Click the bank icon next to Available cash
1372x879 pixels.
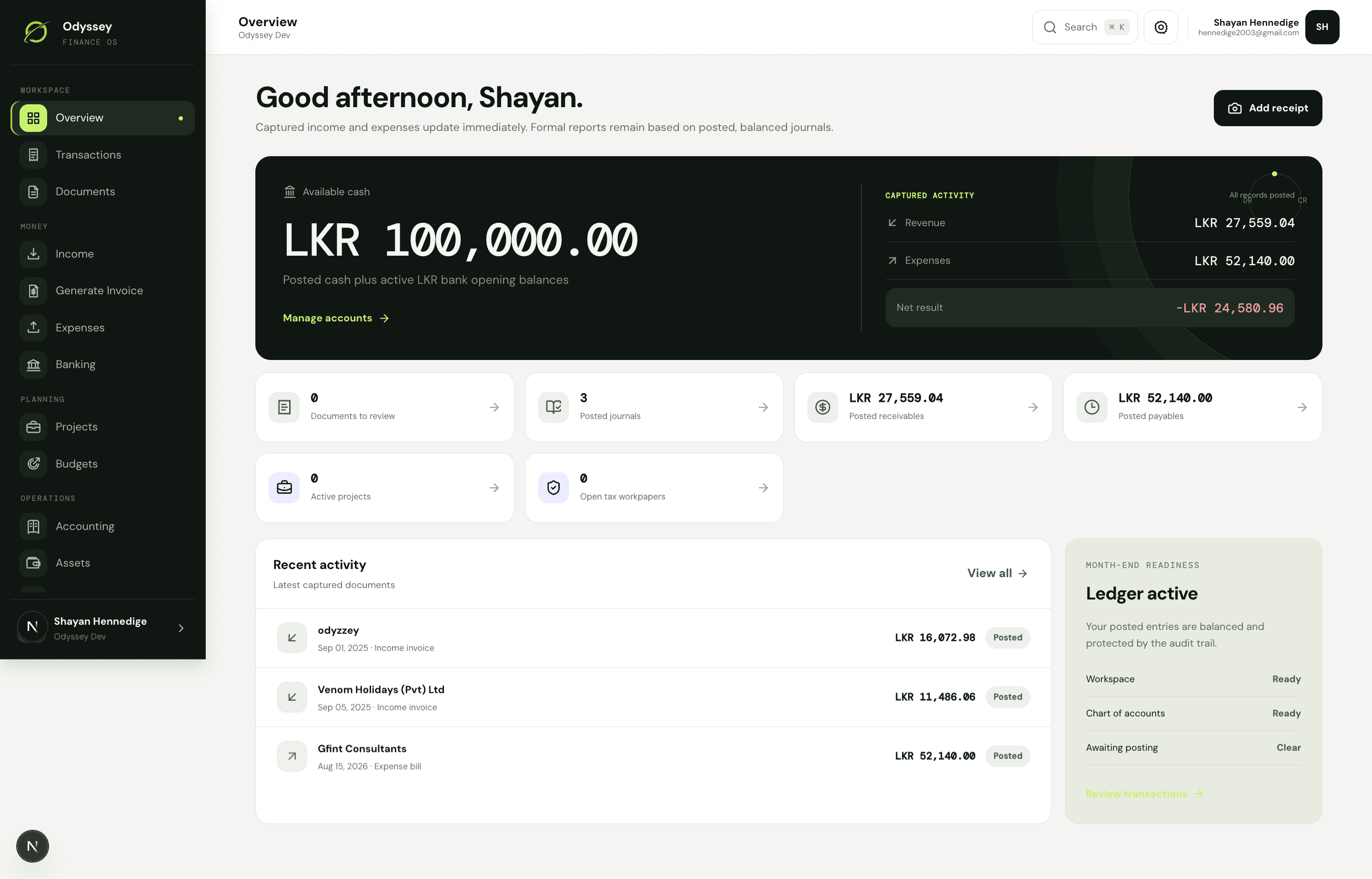point(290,192)
